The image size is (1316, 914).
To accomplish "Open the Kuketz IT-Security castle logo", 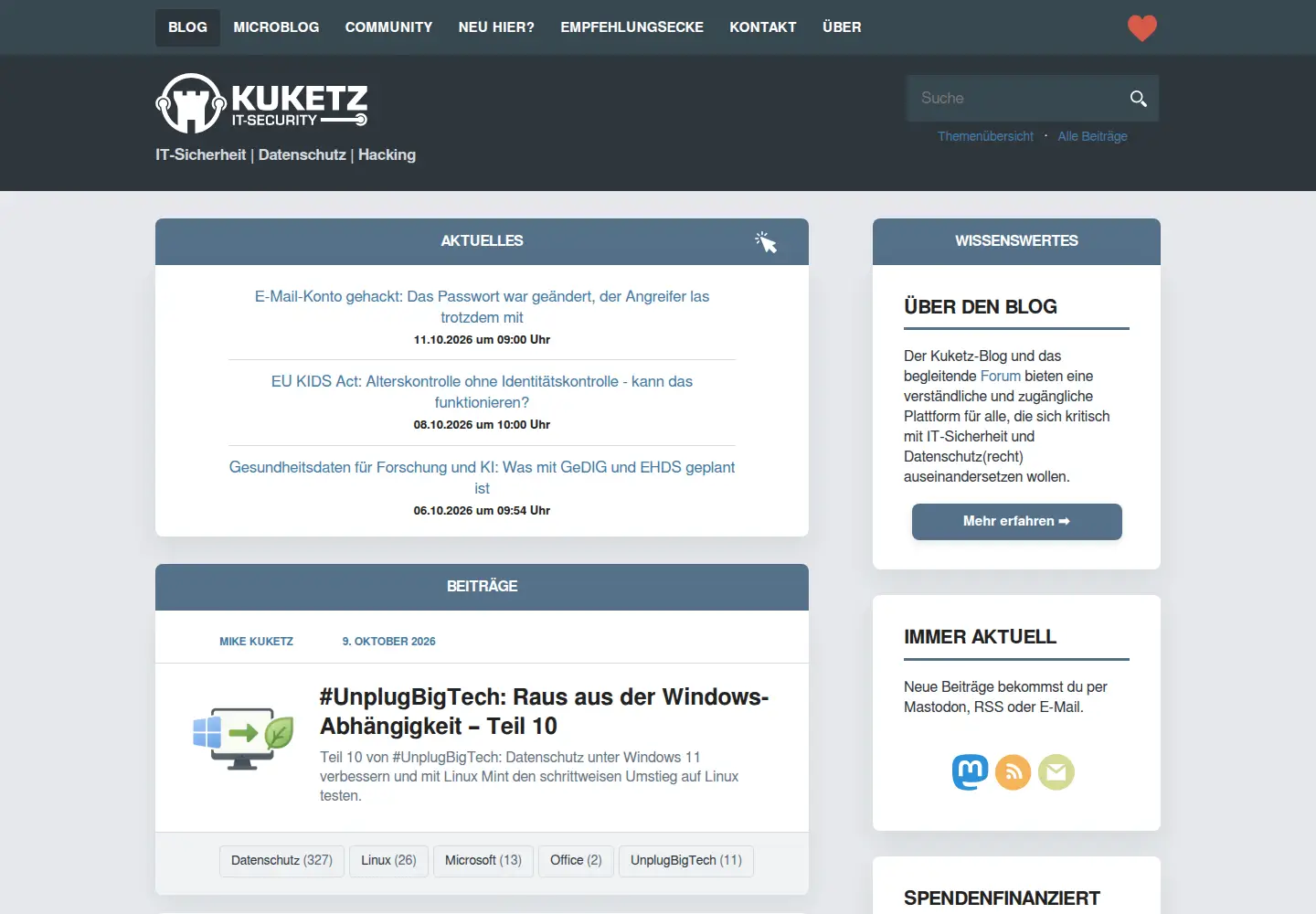I will point(262,103).
